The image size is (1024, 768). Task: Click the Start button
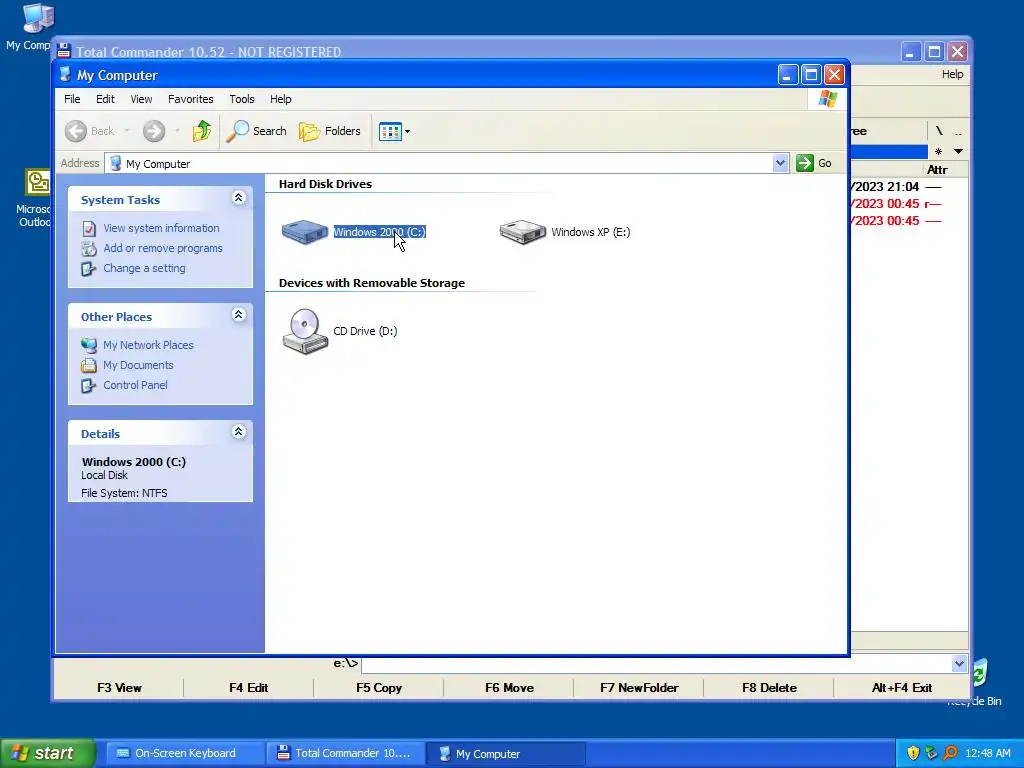click(47, 753)
